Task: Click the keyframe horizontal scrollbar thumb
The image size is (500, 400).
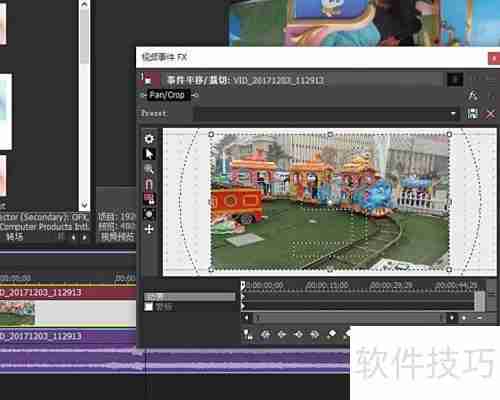Action: tap(349, 318)
